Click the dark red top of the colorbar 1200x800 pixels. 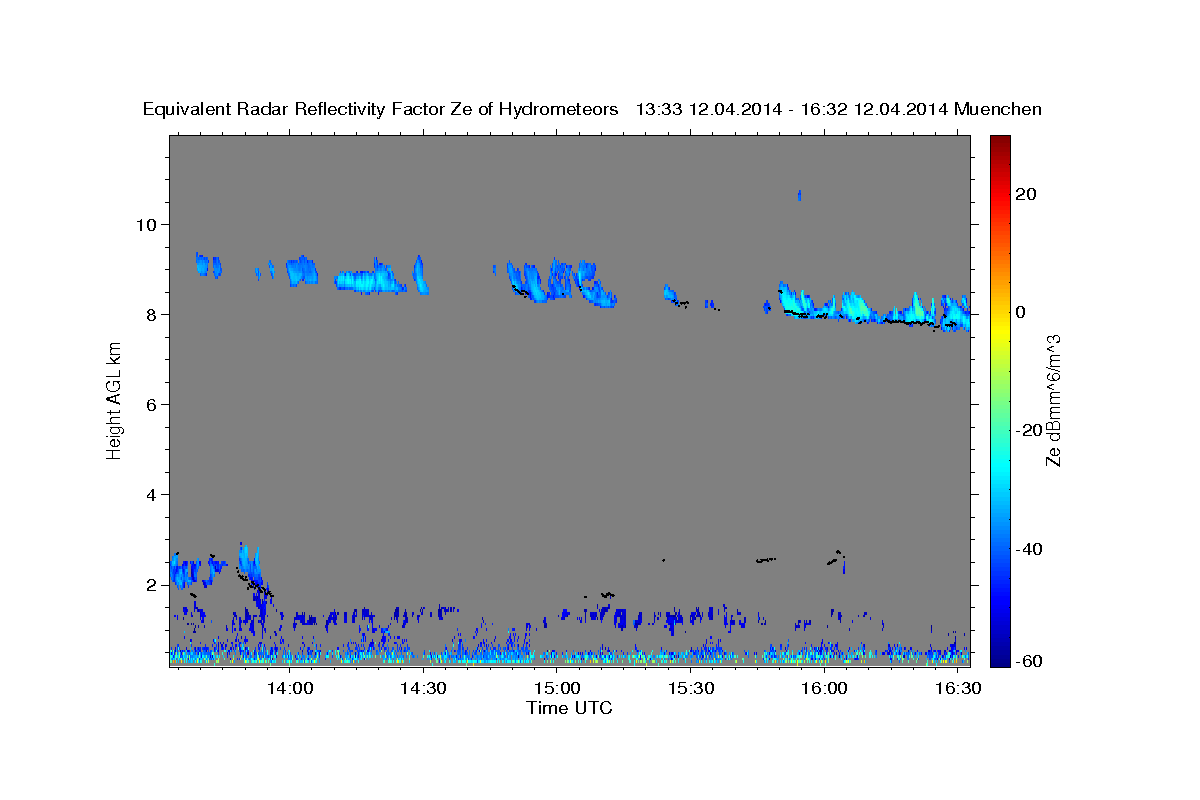(x=1000, y=142)
